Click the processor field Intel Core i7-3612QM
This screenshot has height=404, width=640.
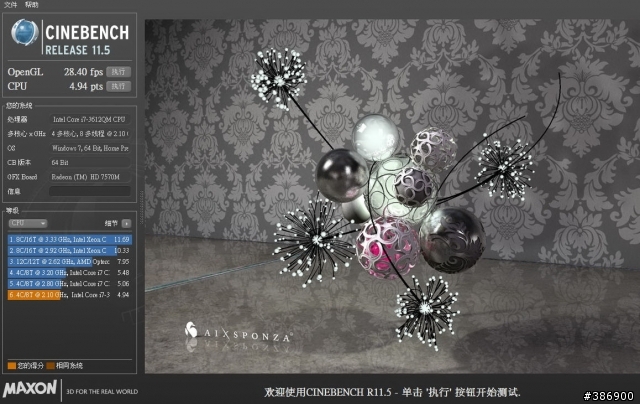pos(90,119)
